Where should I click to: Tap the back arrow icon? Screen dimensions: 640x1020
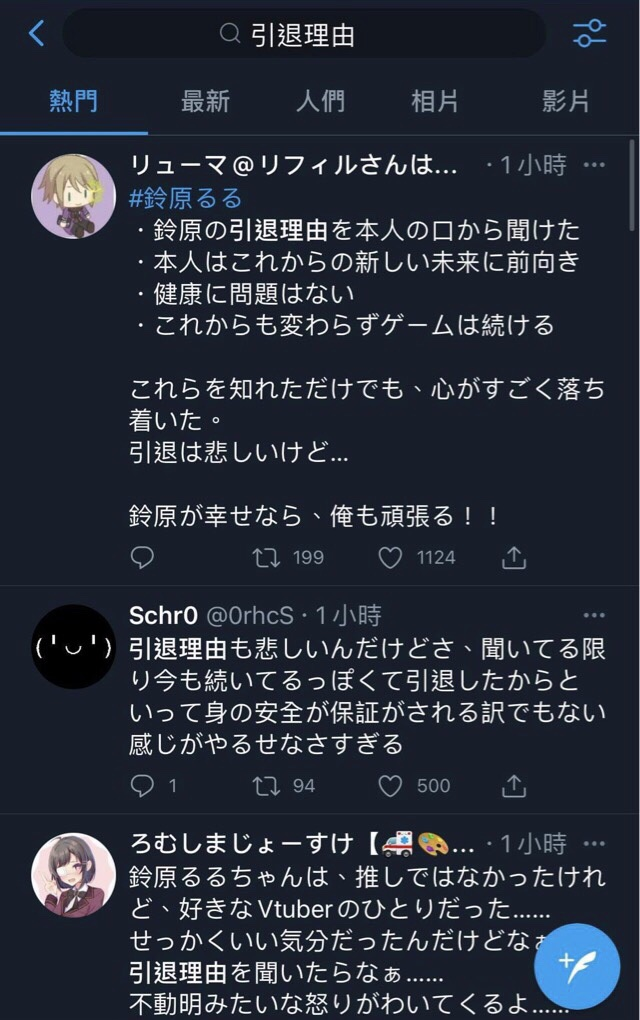[x=37, y=34]
